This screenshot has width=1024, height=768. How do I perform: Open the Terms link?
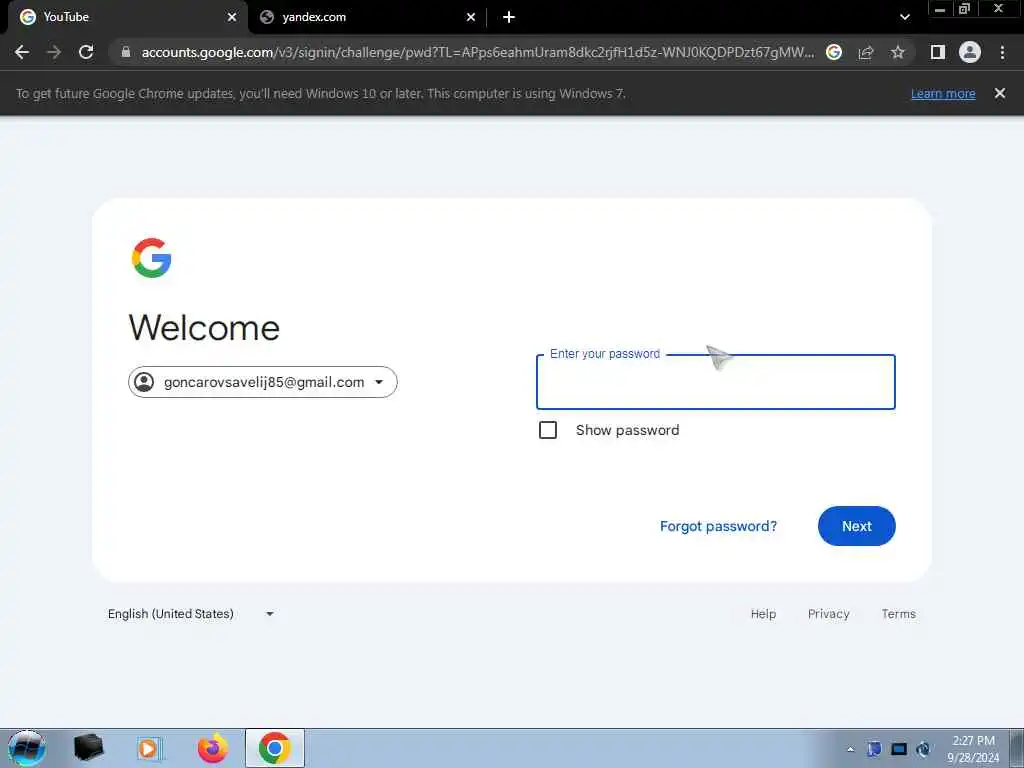899,614
